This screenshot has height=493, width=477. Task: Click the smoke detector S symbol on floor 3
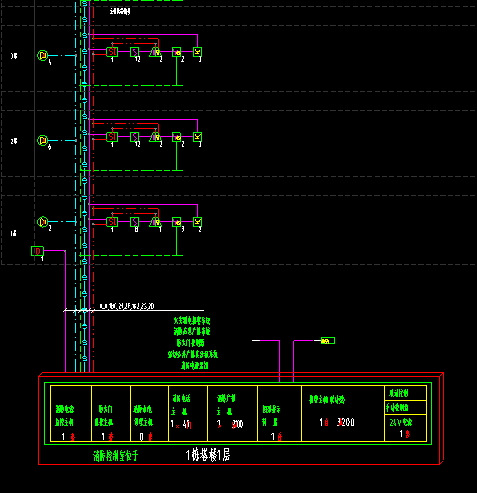point(134,52)
